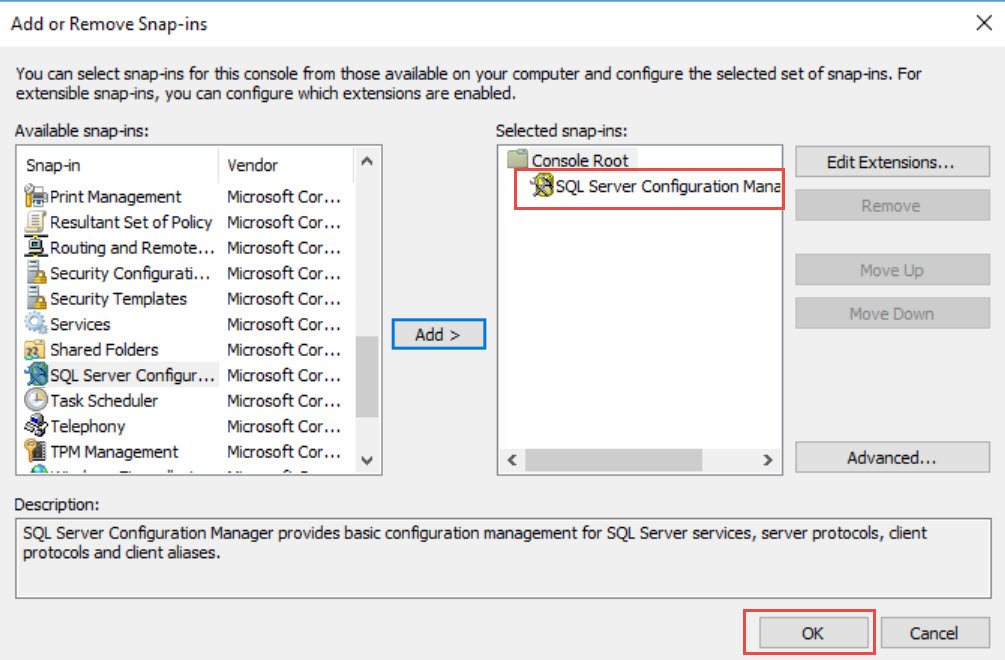Close the Add or Remove Snap-ins dialog
The height and width of the screenshot is (660, 1005).
tap(984, 24)
